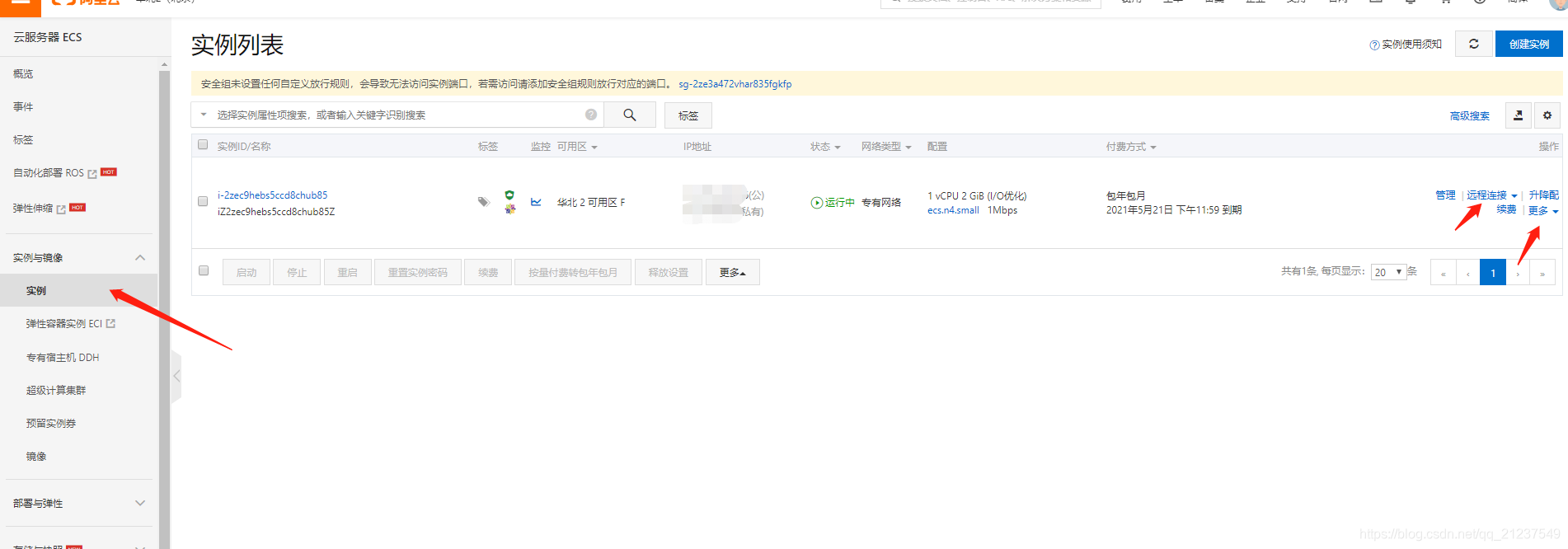
Task: Open the export/download icon beside 高级搜索
Action: tap(1519, 115)
